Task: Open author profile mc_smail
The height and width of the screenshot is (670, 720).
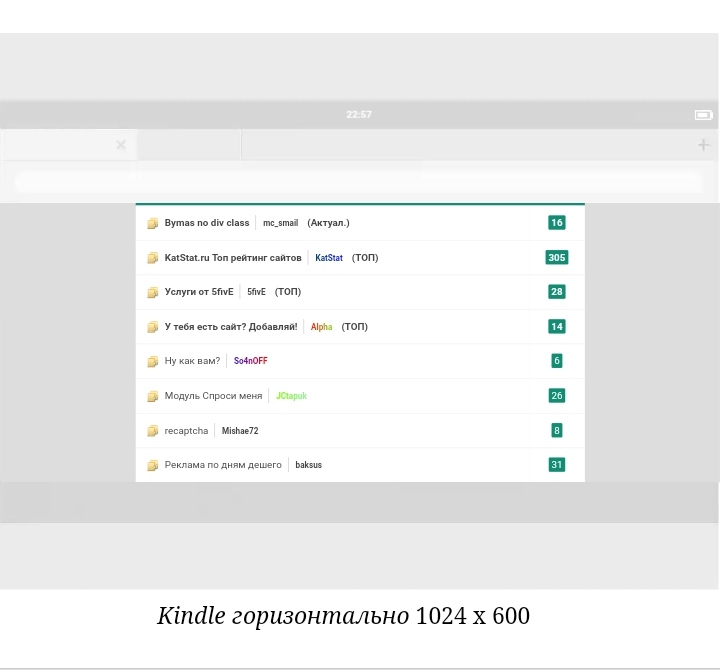Action: pos(280,223)
